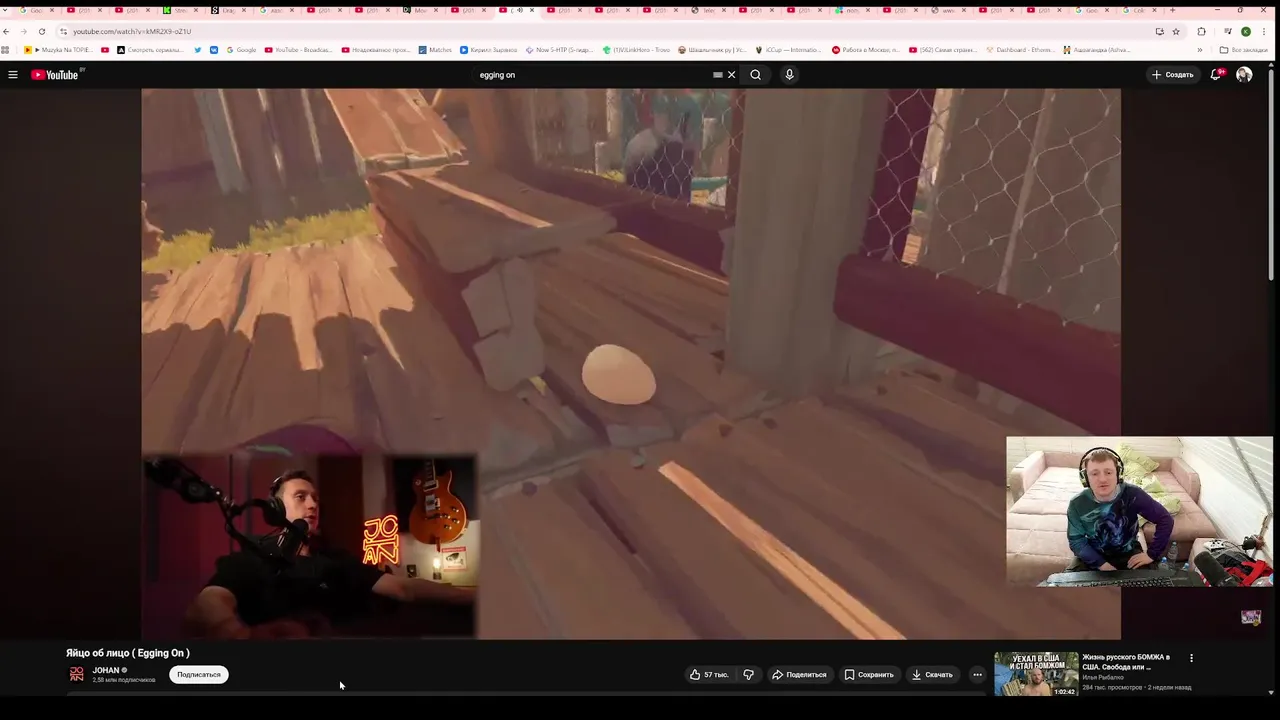Open the browser extensions puzzle icon
The width and height of the screenshot is (1280, 720).
pyautogui.click(x=1201, y=31)
